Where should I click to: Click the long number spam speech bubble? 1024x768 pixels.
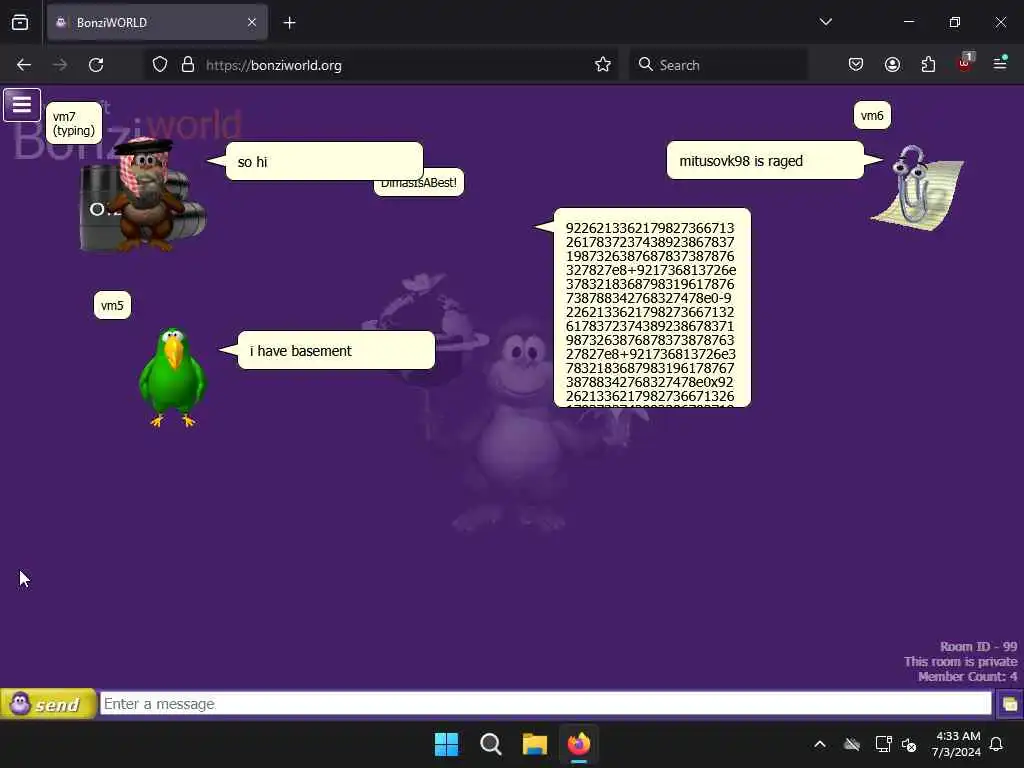point(652,308)
